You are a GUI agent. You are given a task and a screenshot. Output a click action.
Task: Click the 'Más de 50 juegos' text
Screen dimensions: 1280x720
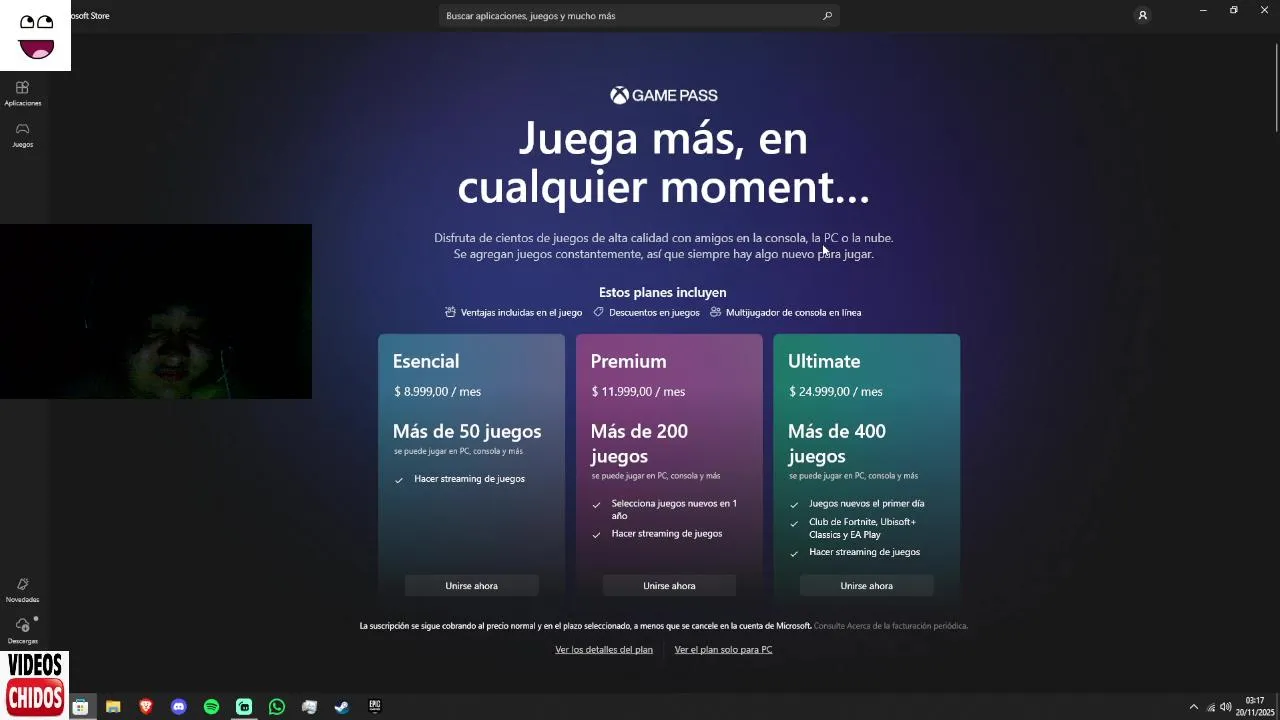467,432
